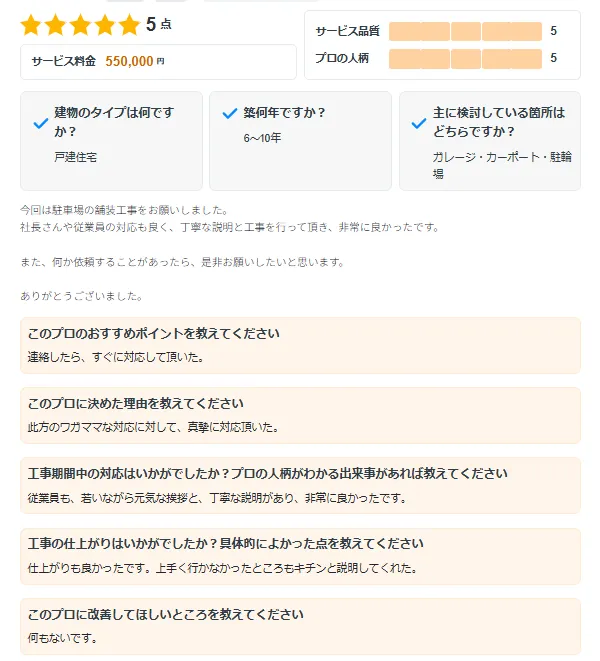Click the このプロに決めた理由を教えてください section
This screenshot has height=661, width=600.
coord(300,415)
